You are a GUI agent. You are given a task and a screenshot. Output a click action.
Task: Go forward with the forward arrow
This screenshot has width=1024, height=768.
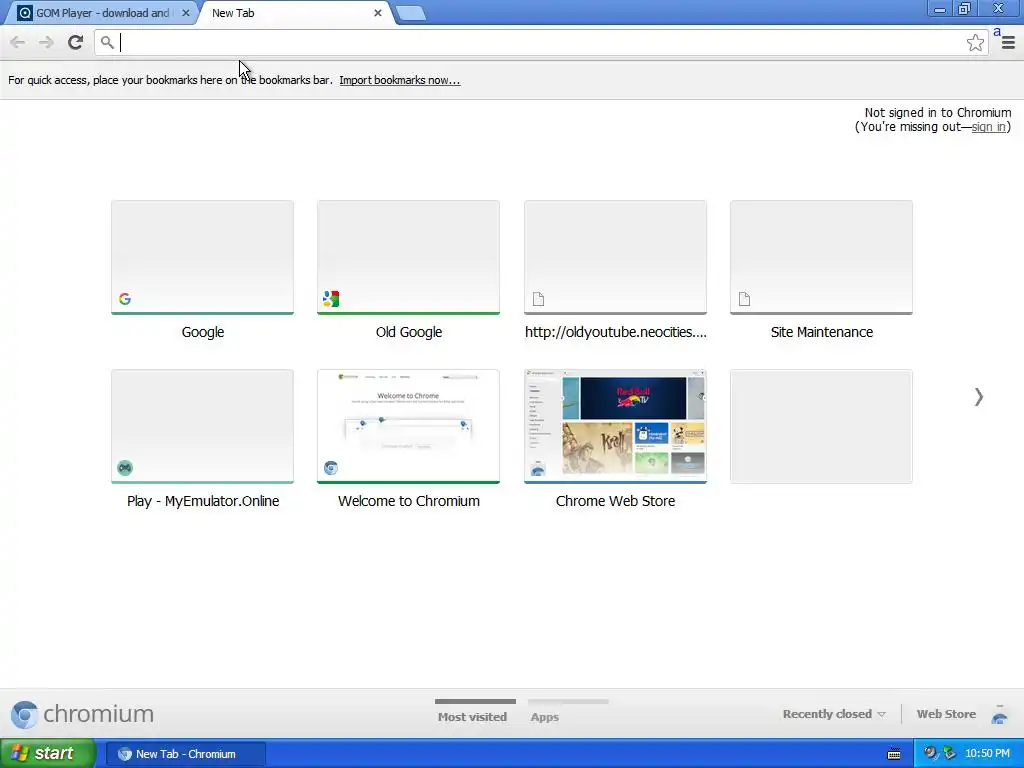click(46, 42)
